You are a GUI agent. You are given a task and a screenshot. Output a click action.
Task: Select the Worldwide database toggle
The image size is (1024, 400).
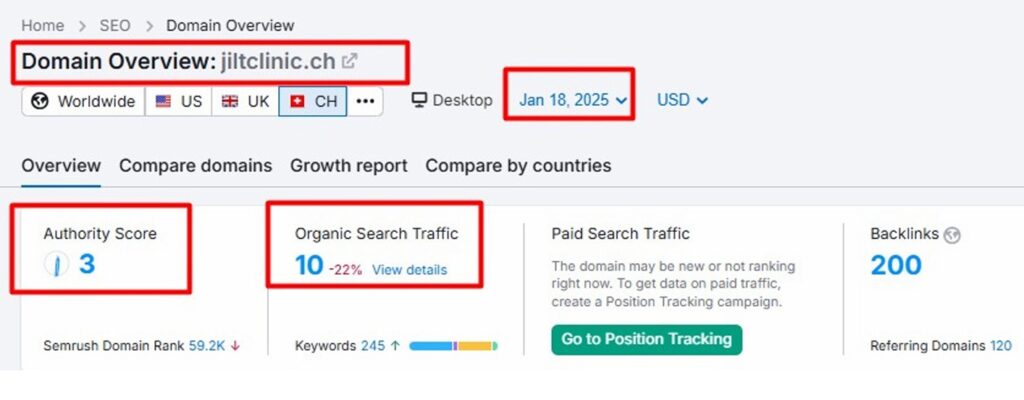83,101
